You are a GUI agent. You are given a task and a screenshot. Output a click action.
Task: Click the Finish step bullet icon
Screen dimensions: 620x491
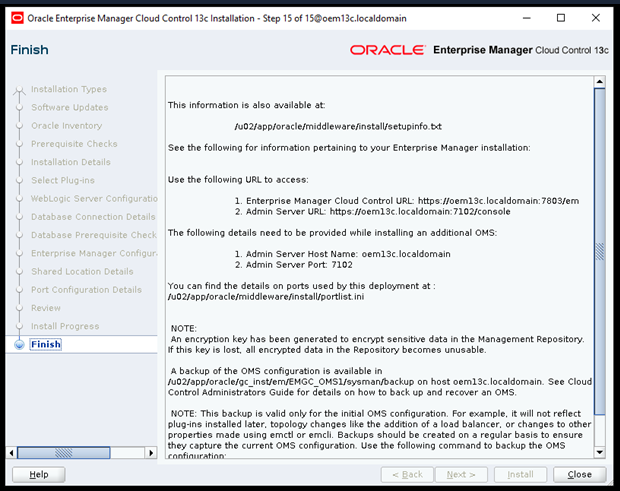click(x=19, y=345)
